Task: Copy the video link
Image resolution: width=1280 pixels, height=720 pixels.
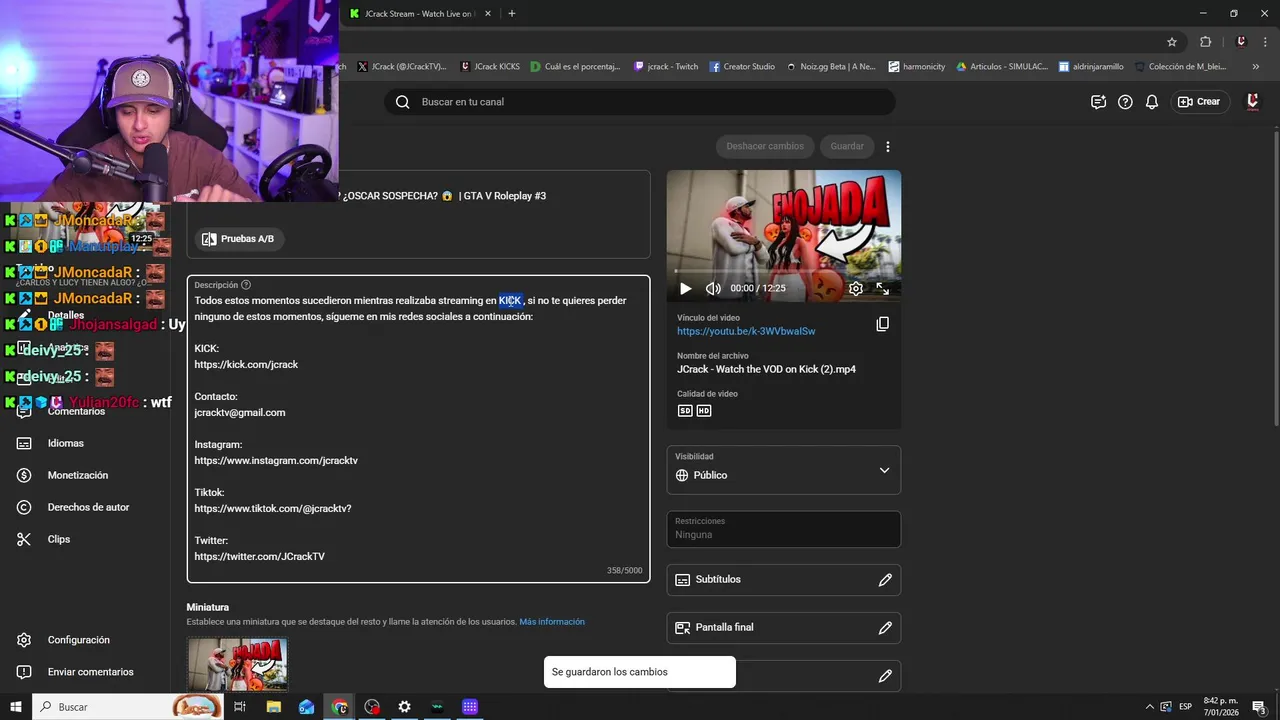Action: tap(882, 324)
